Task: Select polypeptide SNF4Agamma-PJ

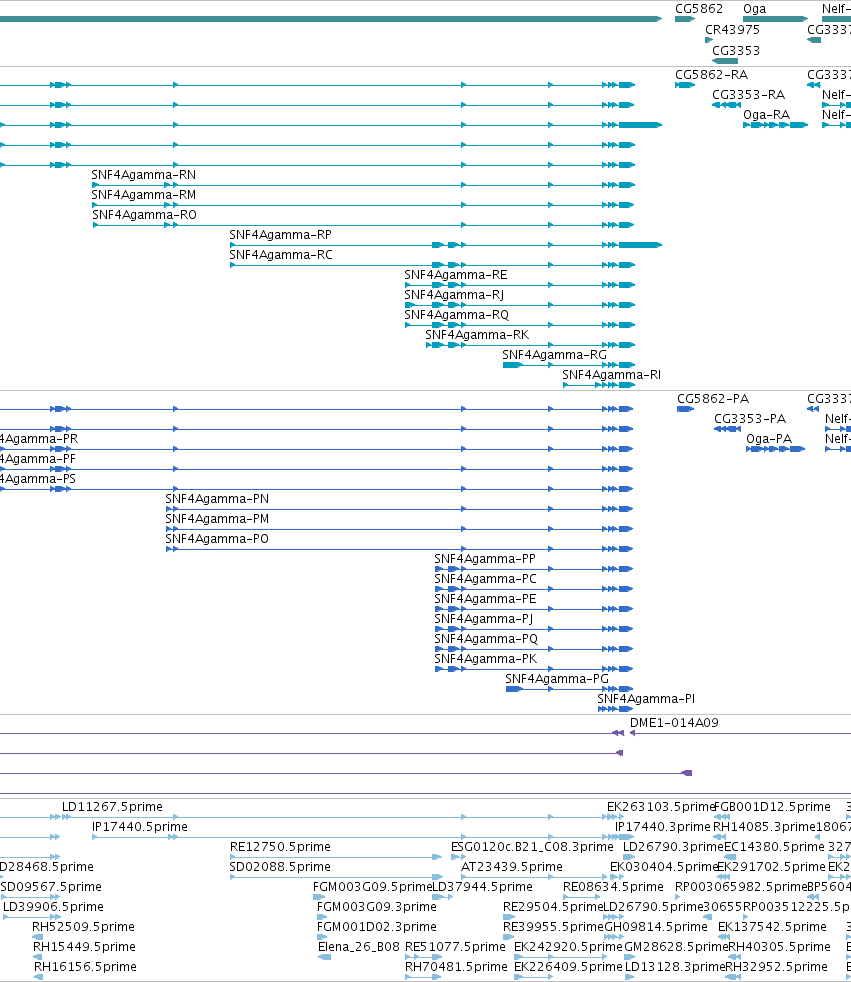Action: [483, 619]
